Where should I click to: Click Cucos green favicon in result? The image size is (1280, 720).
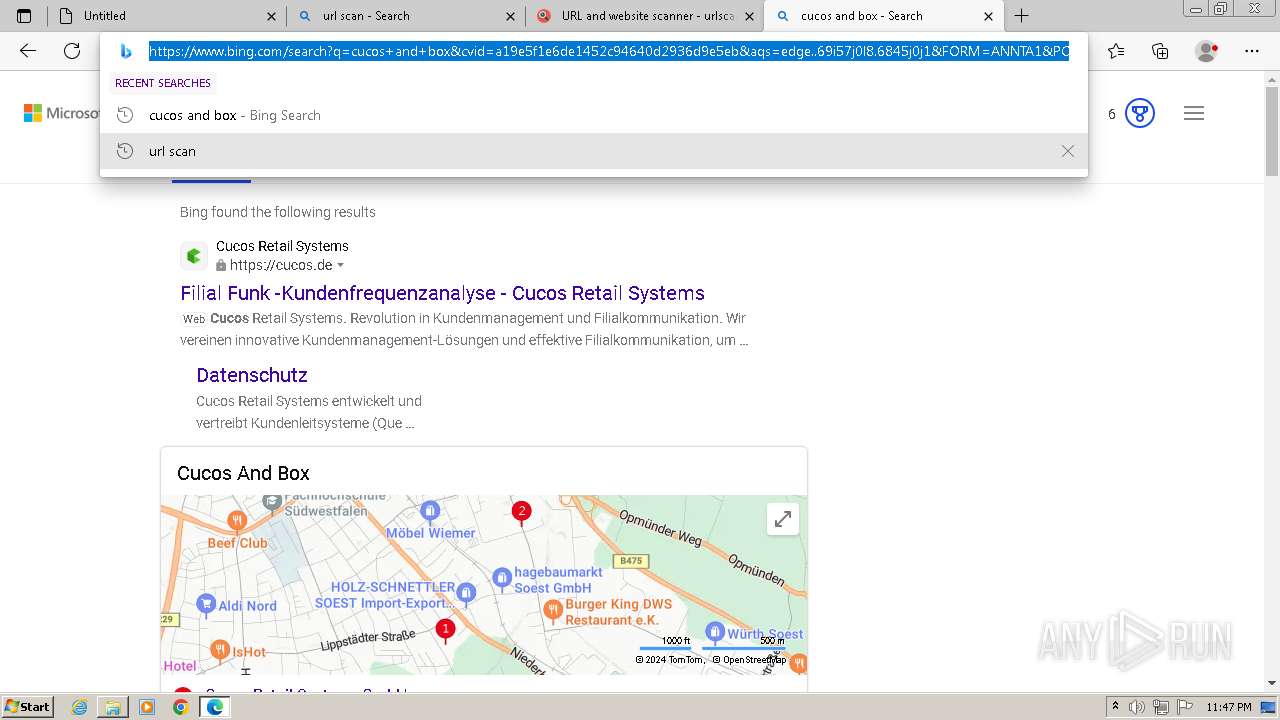click(x=194, y=255)
